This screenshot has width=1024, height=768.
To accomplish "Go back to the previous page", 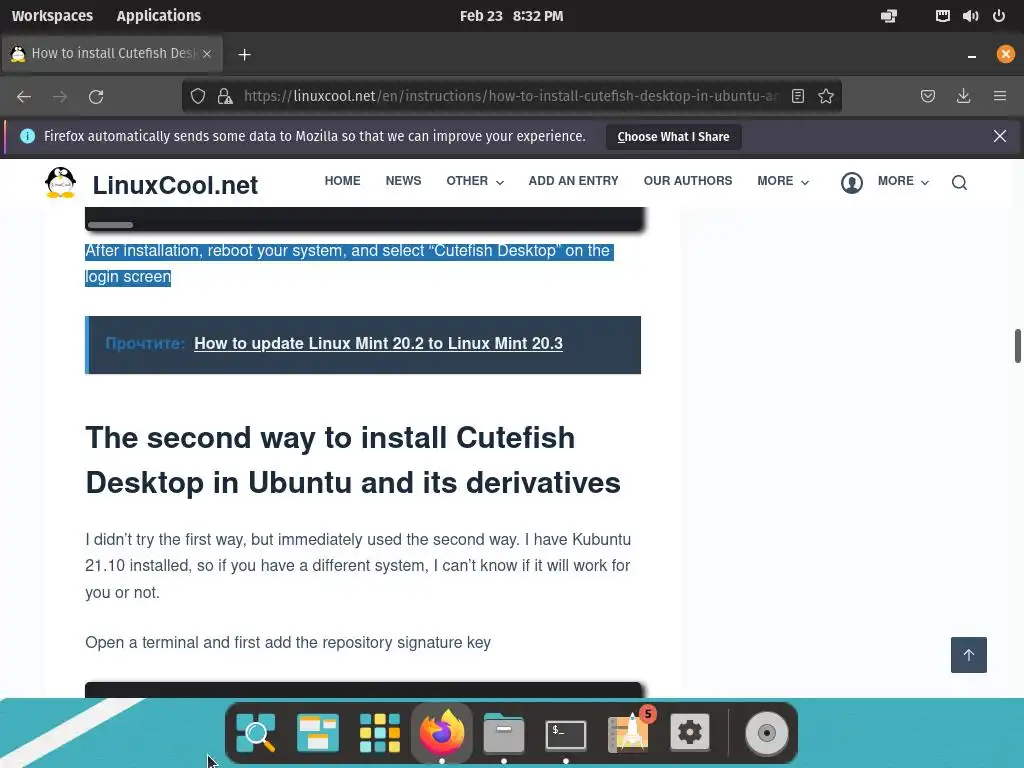I will coord(24,97).
